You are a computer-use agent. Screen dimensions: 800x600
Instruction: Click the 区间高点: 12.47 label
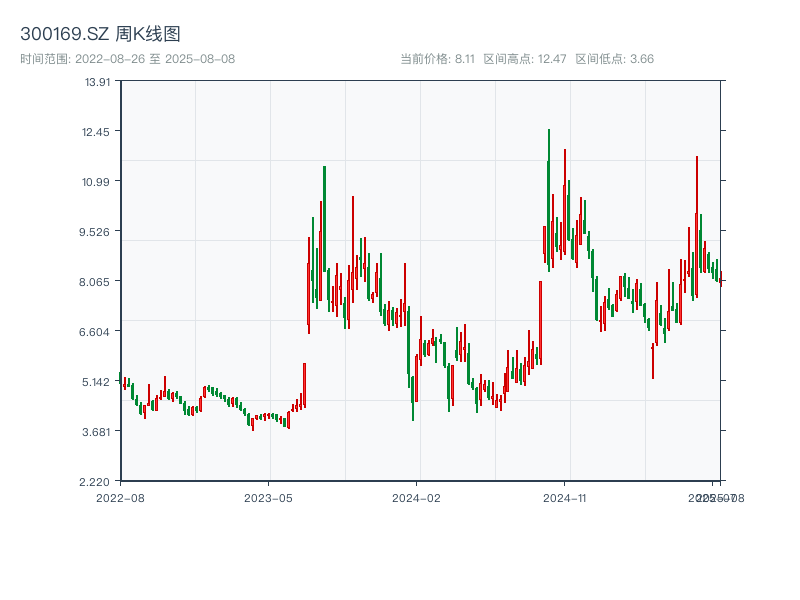click(x=525, y=59)
